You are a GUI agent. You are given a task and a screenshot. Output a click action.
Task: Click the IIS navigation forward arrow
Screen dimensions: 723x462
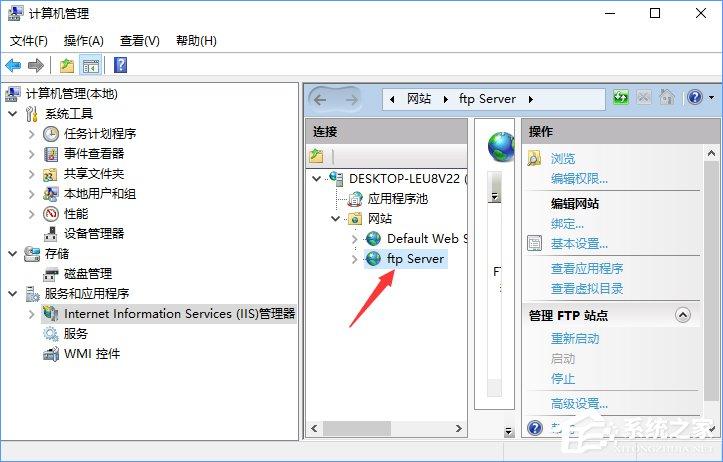point(351,99)
